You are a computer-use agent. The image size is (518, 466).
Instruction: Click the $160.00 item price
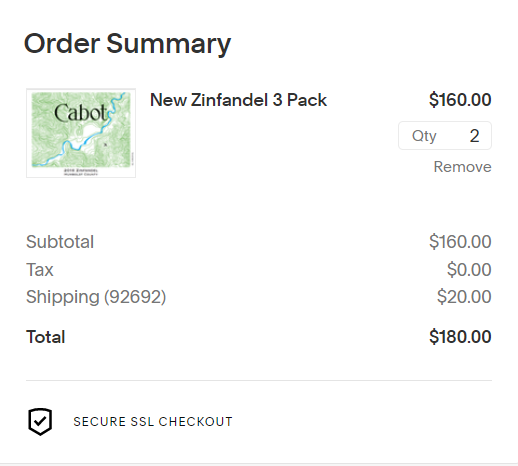(x=460, y=100)
